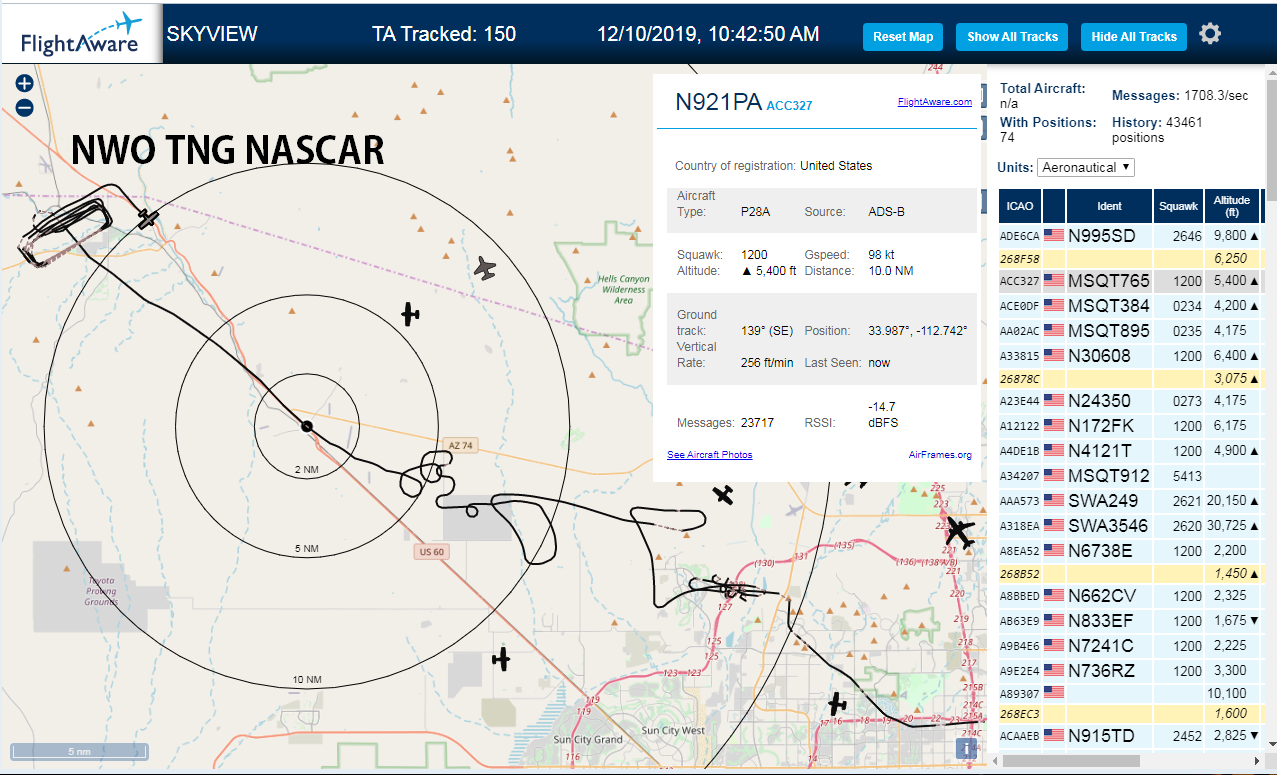Select the N4121T aircraft row

pyautogui.click(x=1130, y=451)
